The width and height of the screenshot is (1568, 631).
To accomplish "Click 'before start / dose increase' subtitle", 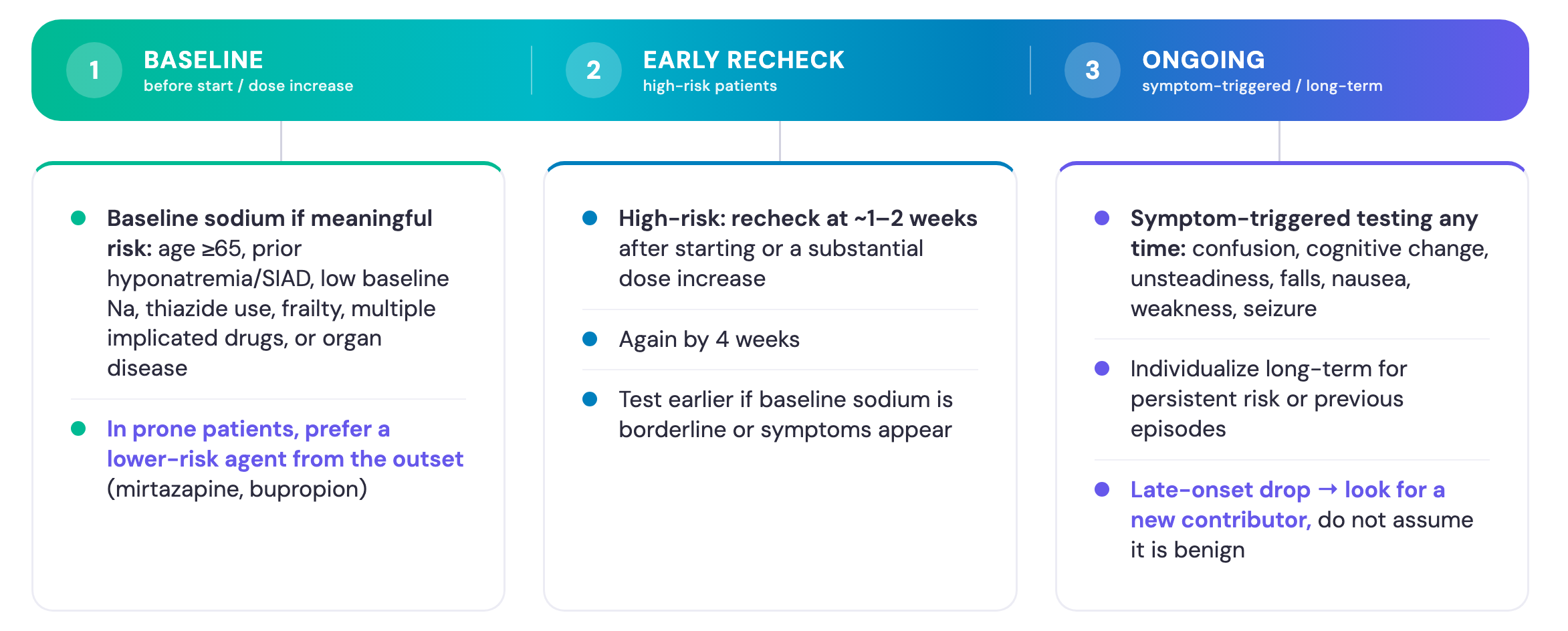I will pos(248,86).
